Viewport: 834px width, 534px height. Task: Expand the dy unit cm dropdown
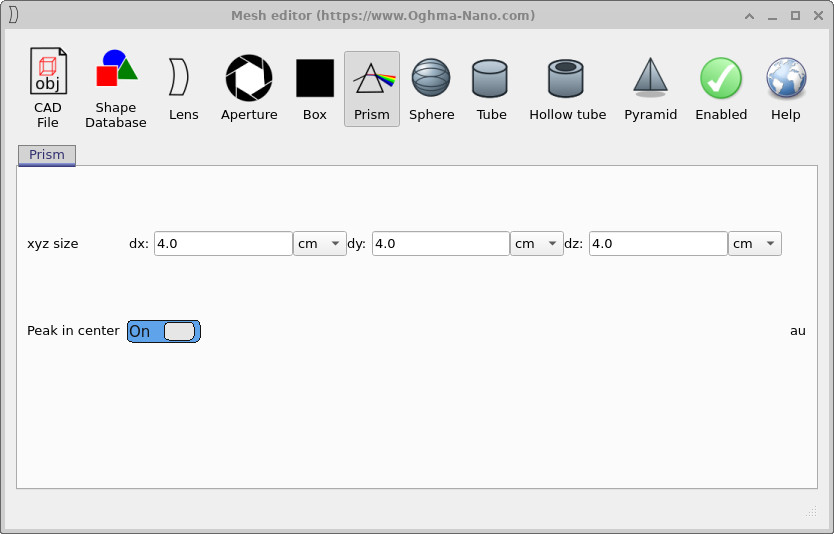(536, 244)
